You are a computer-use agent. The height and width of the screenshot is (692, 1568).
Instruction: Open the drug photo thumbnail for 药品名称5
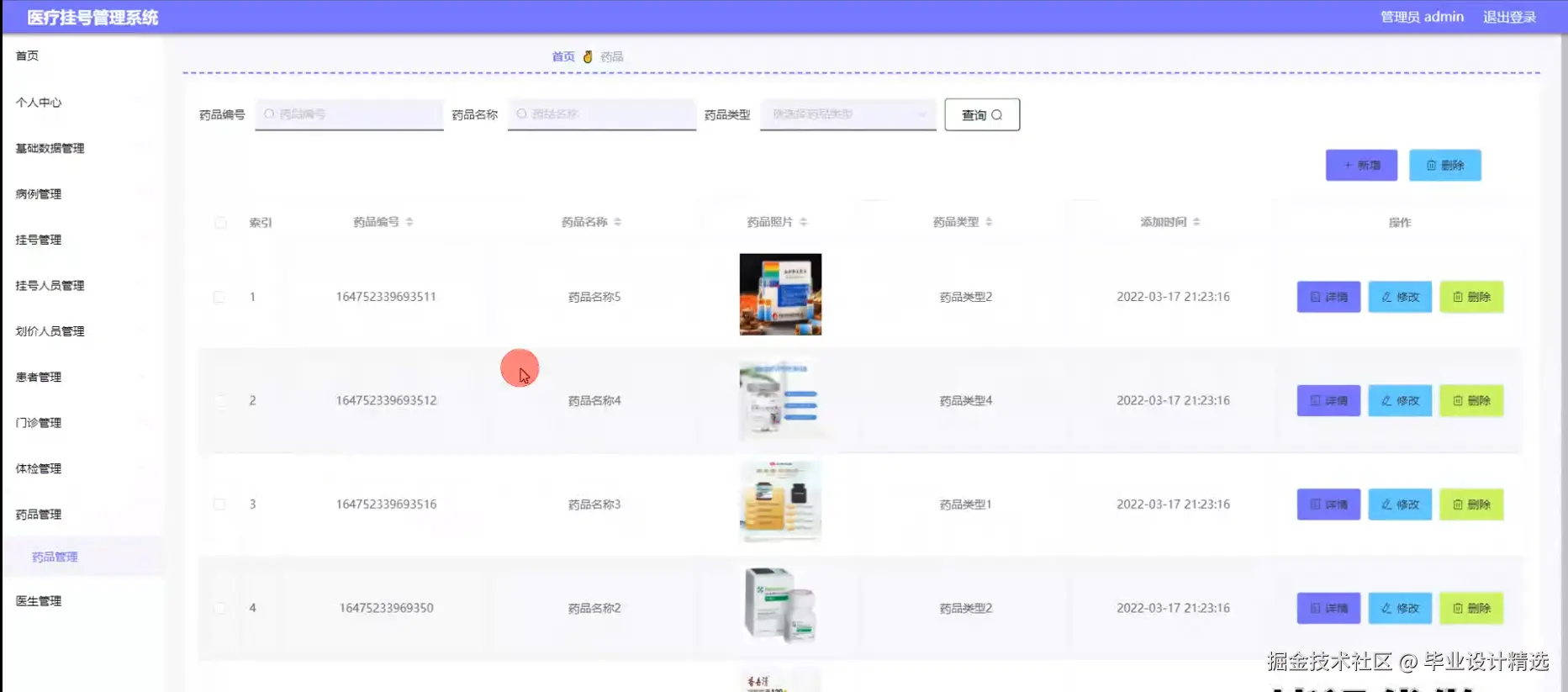click(x=780, y=294)
